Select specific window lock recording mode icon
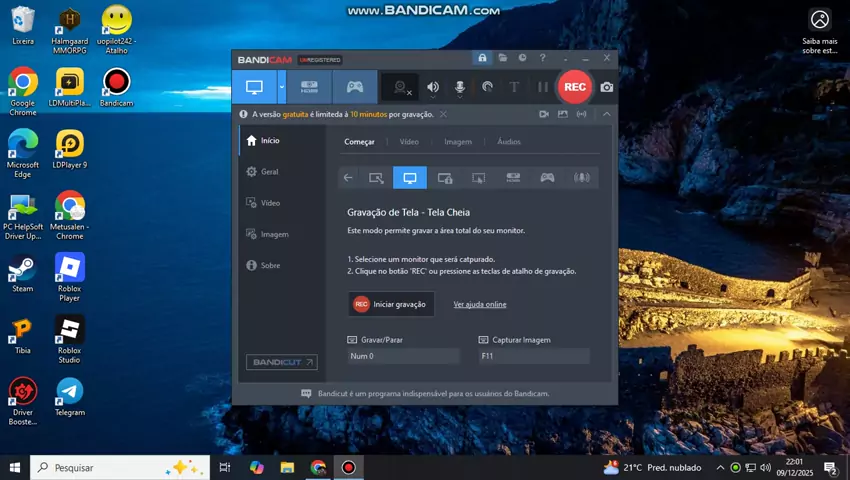Image resolution: width=850 pixels, height=480 pixels. (445, 178)
